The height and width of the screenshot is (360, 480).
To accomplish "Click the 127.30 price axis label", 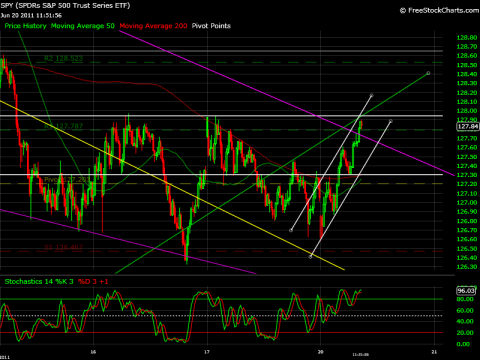I will pyautogui.click(x=467, y=175).
